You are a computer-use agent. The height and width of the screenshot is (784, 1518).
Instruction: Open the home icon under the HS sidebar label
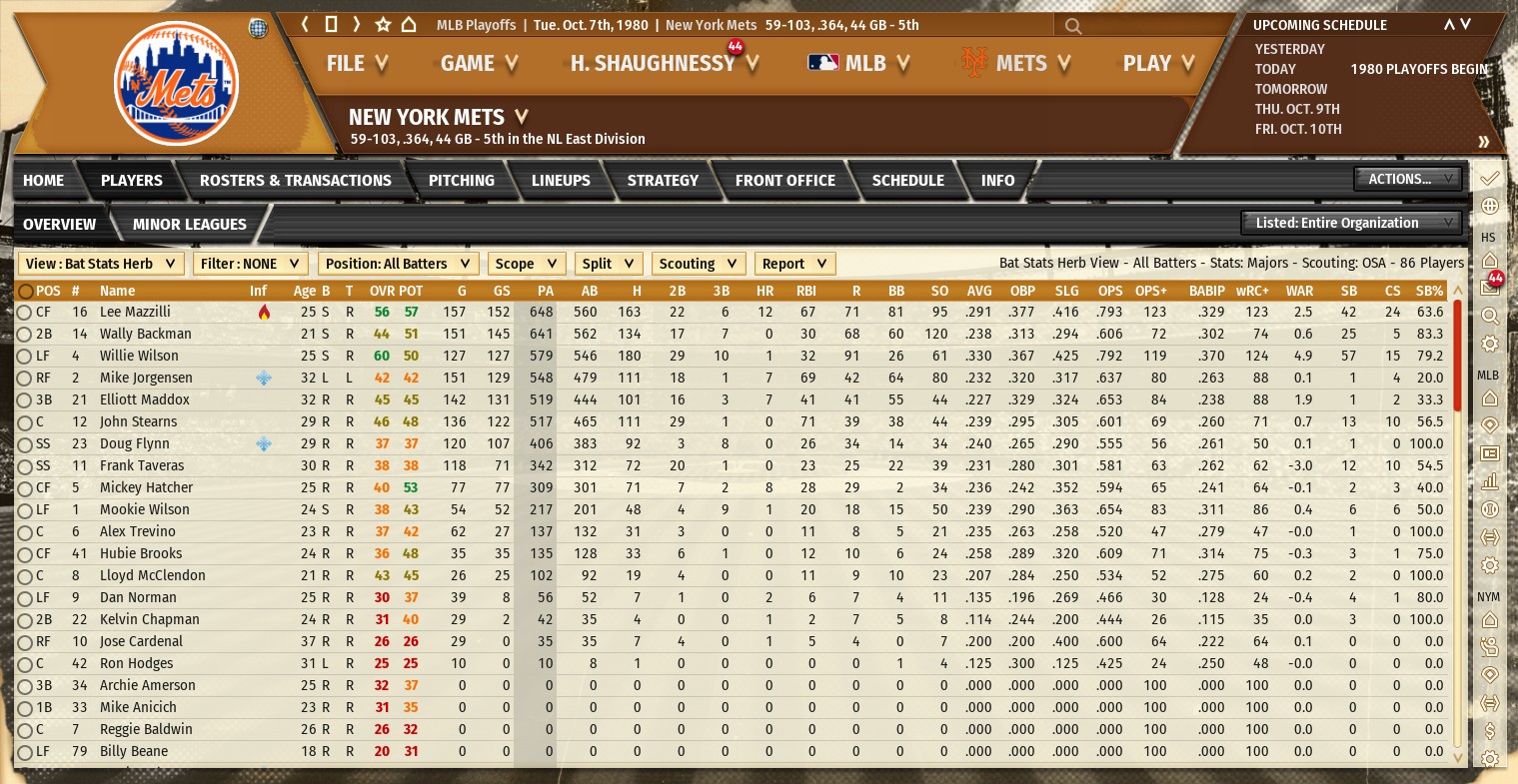coord(1490,260)
